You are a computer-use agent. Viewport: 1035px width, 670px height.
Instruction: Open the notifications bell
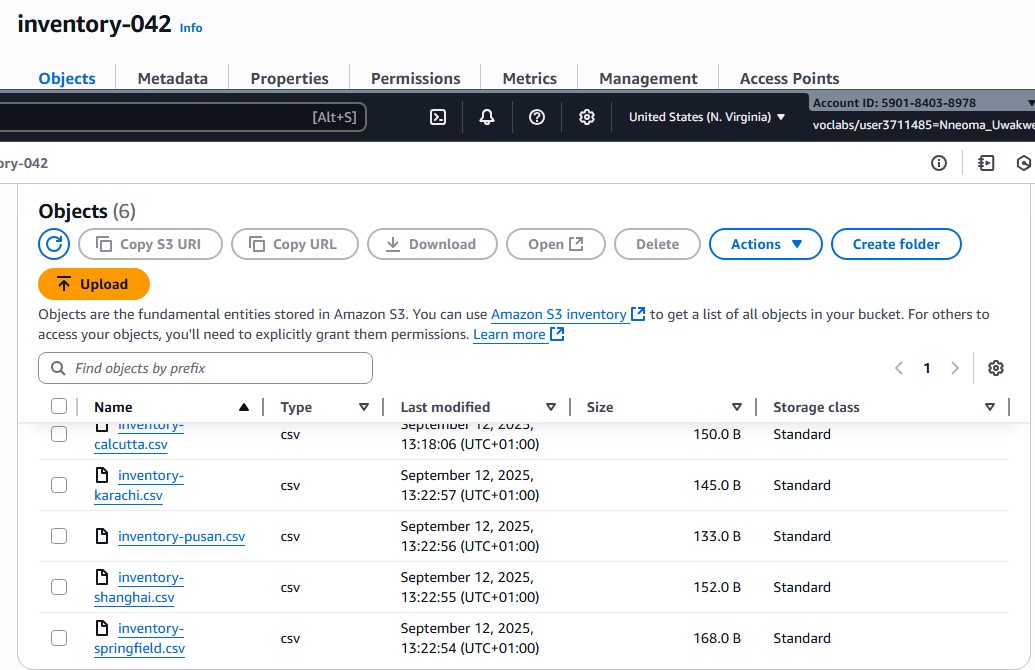pyautogui.click(x=487, y=117)
